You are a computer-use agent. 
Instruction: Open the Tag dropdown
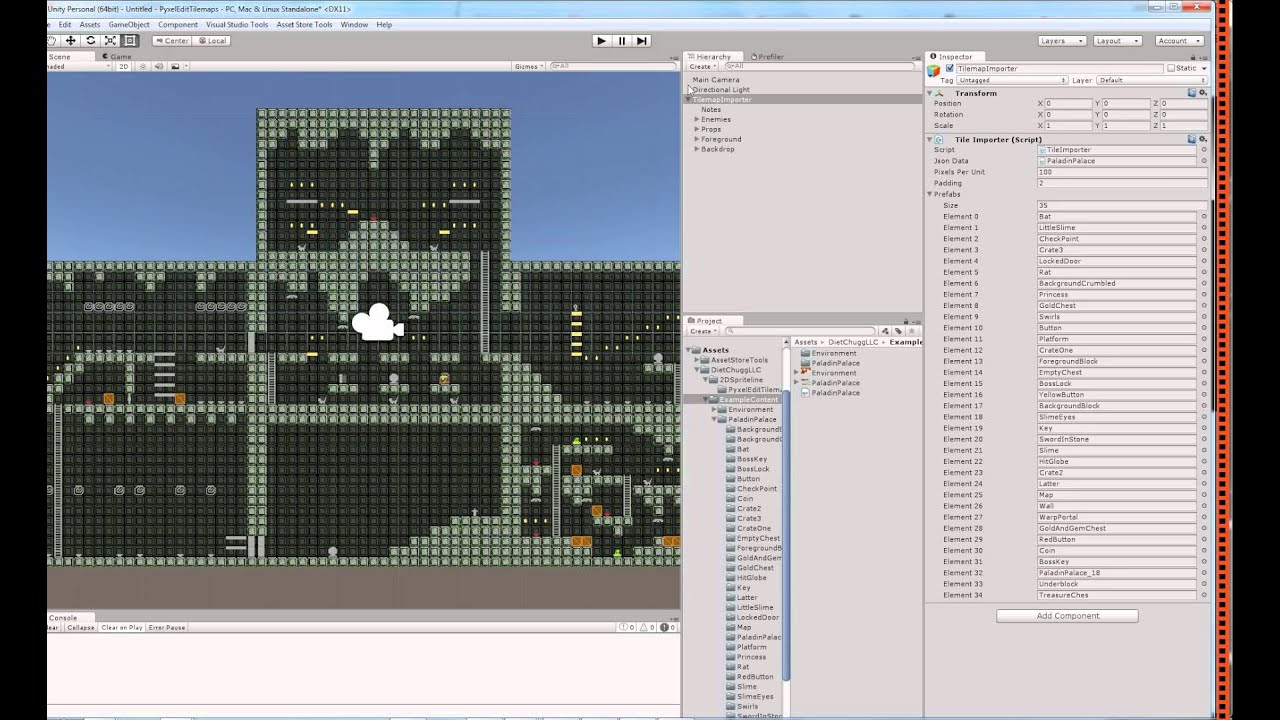click(1012, 80)
